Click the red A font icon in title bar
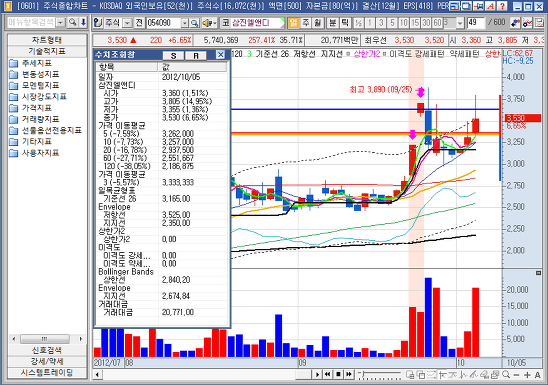This screenshot has width=548, height=385. pos(491,6)
